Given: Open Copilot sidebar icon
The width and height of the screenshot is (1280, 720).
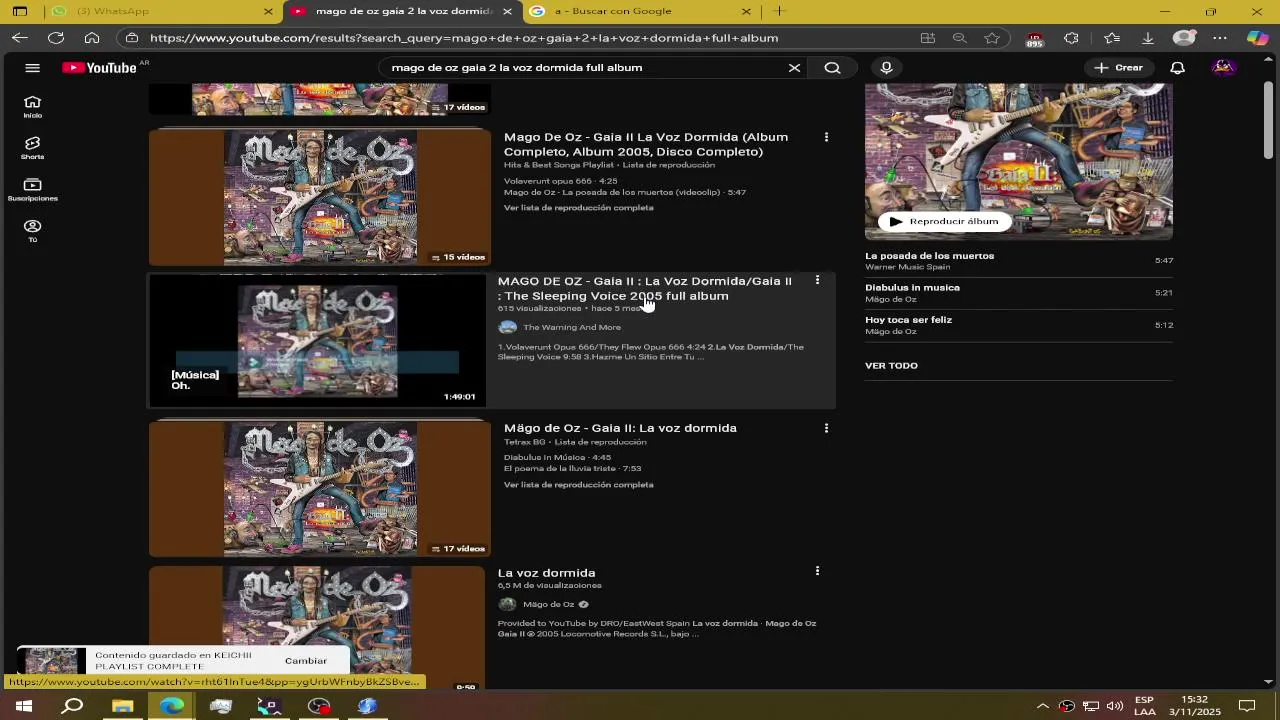Looking at the screenshot, I should click(1257, 38).
